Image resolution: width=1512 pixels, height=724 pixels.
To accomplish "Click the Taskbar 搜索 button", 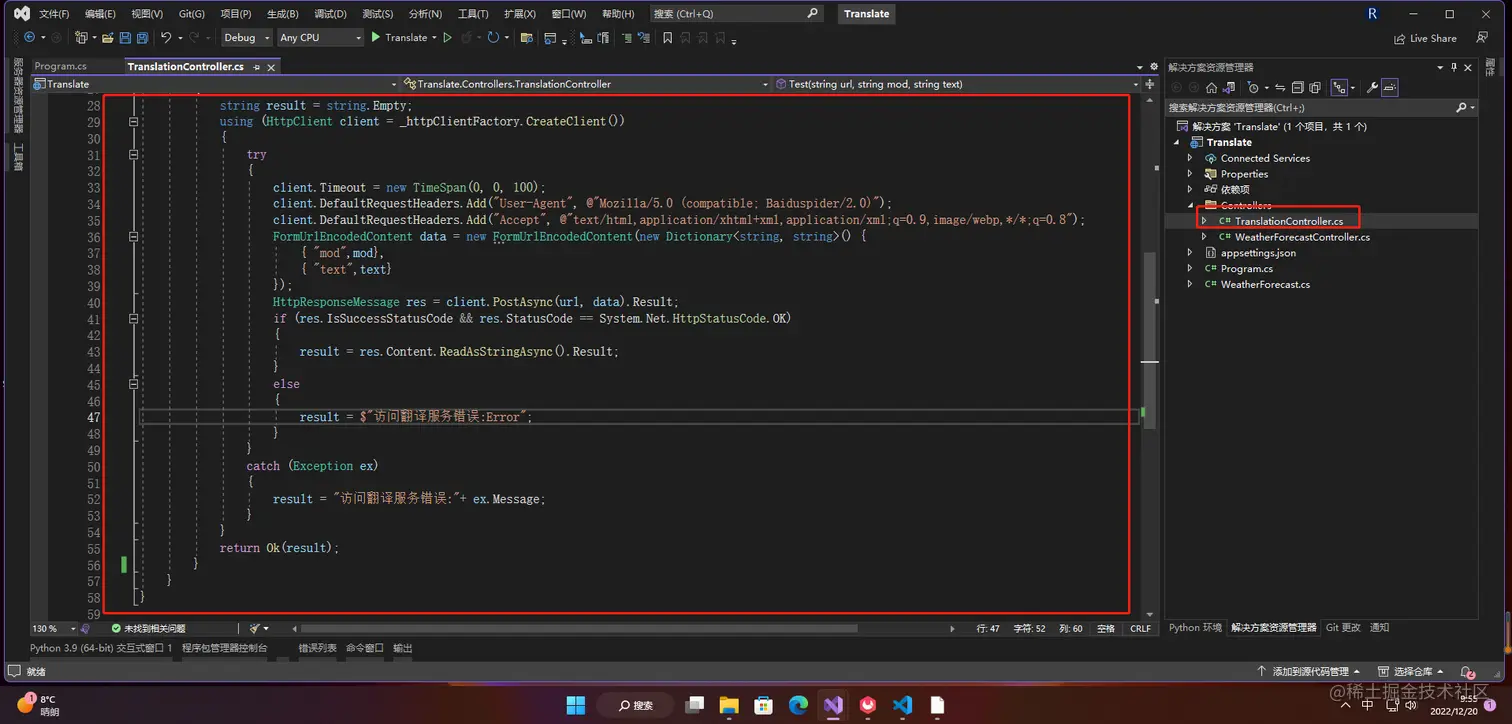I will click(636, 705).
